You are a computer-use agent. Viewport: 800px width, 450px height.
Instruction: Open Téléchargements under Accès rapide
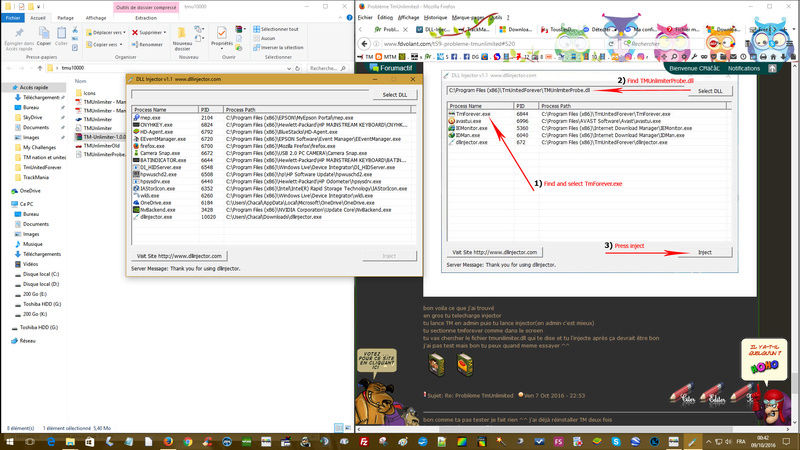(39, 97)
